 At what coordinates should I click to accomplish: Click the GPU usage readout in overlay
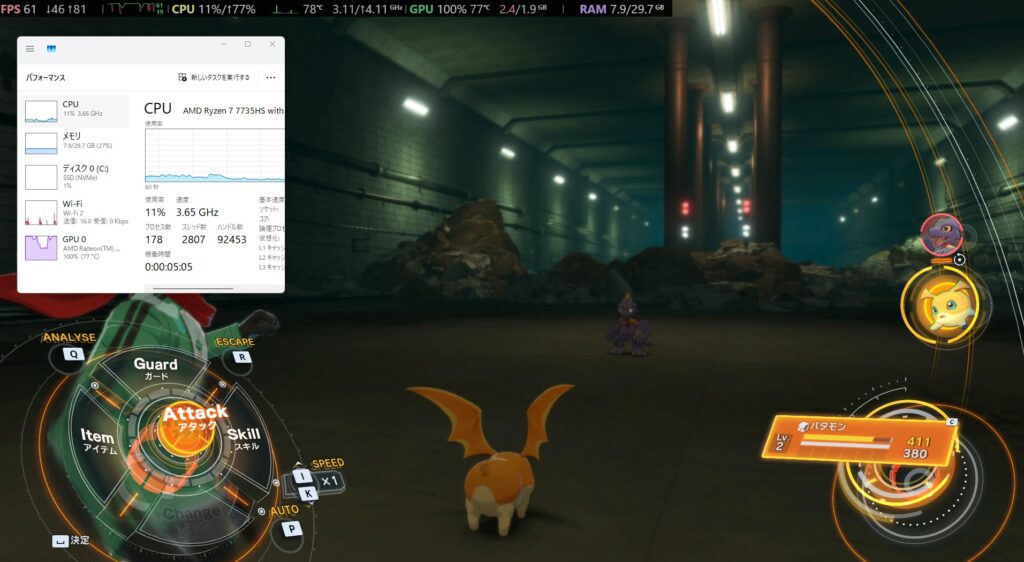click(x=449, y=9)
